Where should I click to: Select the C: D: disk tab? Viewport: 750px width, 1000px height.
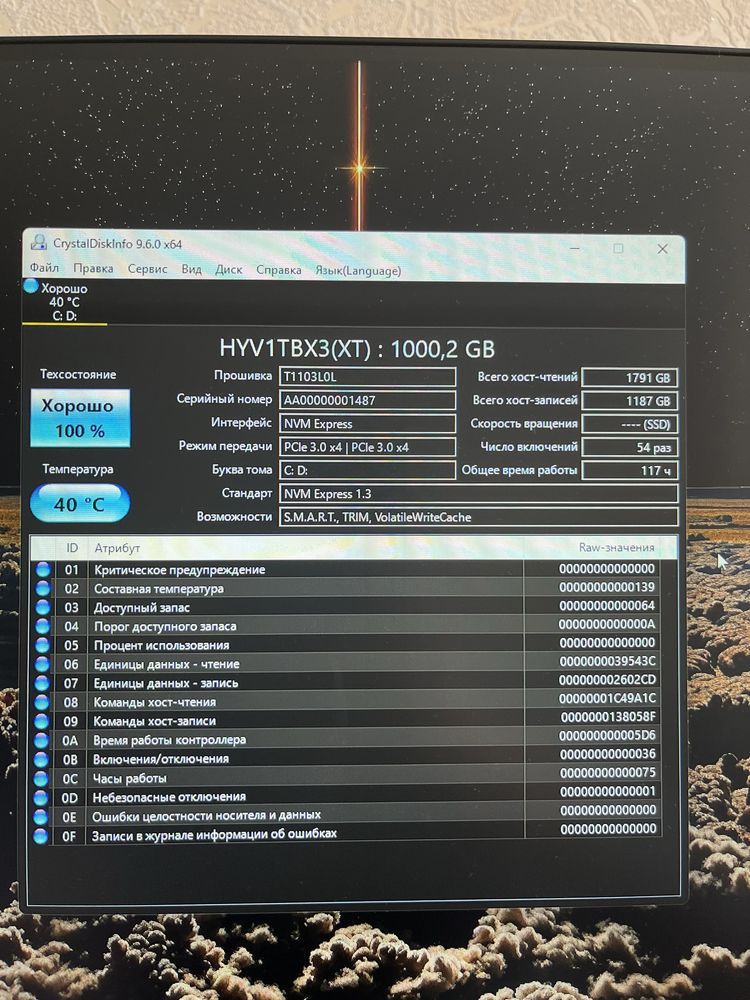(64, 302)
